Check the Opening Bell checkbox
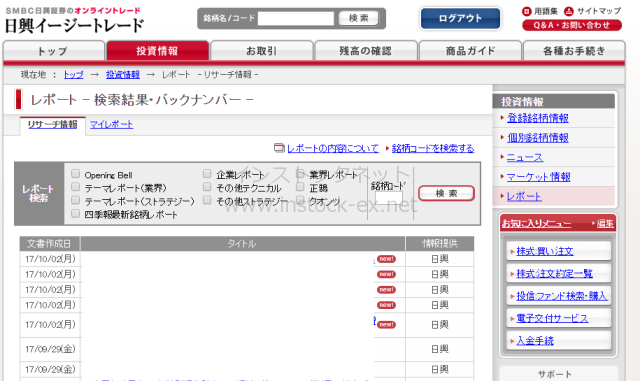The width and height of the screenshot is (640, 381). click(76, 174)
